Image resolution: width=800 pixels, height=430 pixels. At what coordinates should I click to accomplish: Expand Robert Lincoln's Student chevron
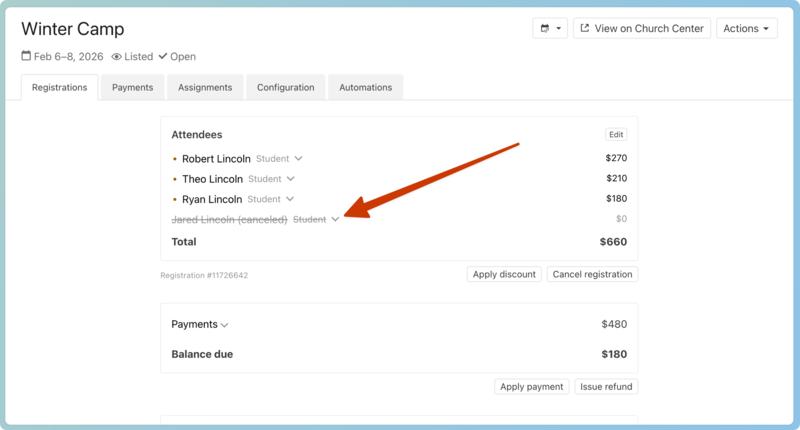298,159
